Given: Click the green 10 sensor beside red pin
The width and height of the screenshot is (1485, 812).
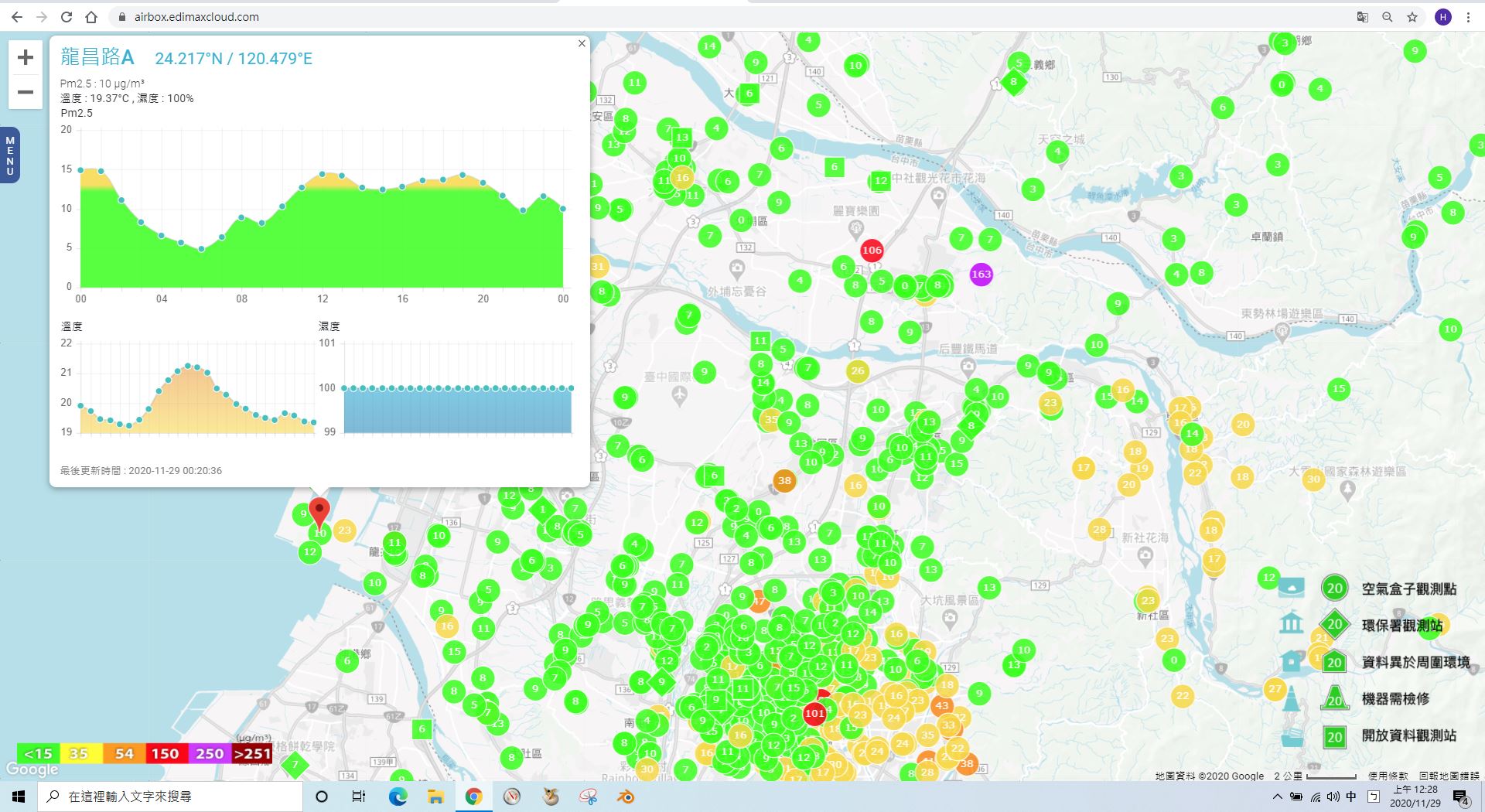Looking at the screenshot, I should (x=319, y=533).
